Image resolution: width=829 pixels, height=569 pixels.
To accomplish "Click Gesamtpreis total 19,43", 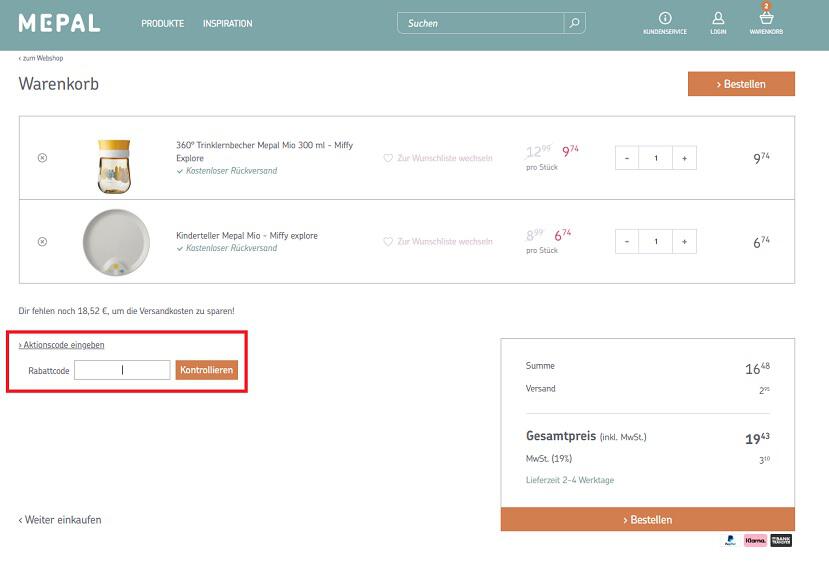I will [757, 438].
